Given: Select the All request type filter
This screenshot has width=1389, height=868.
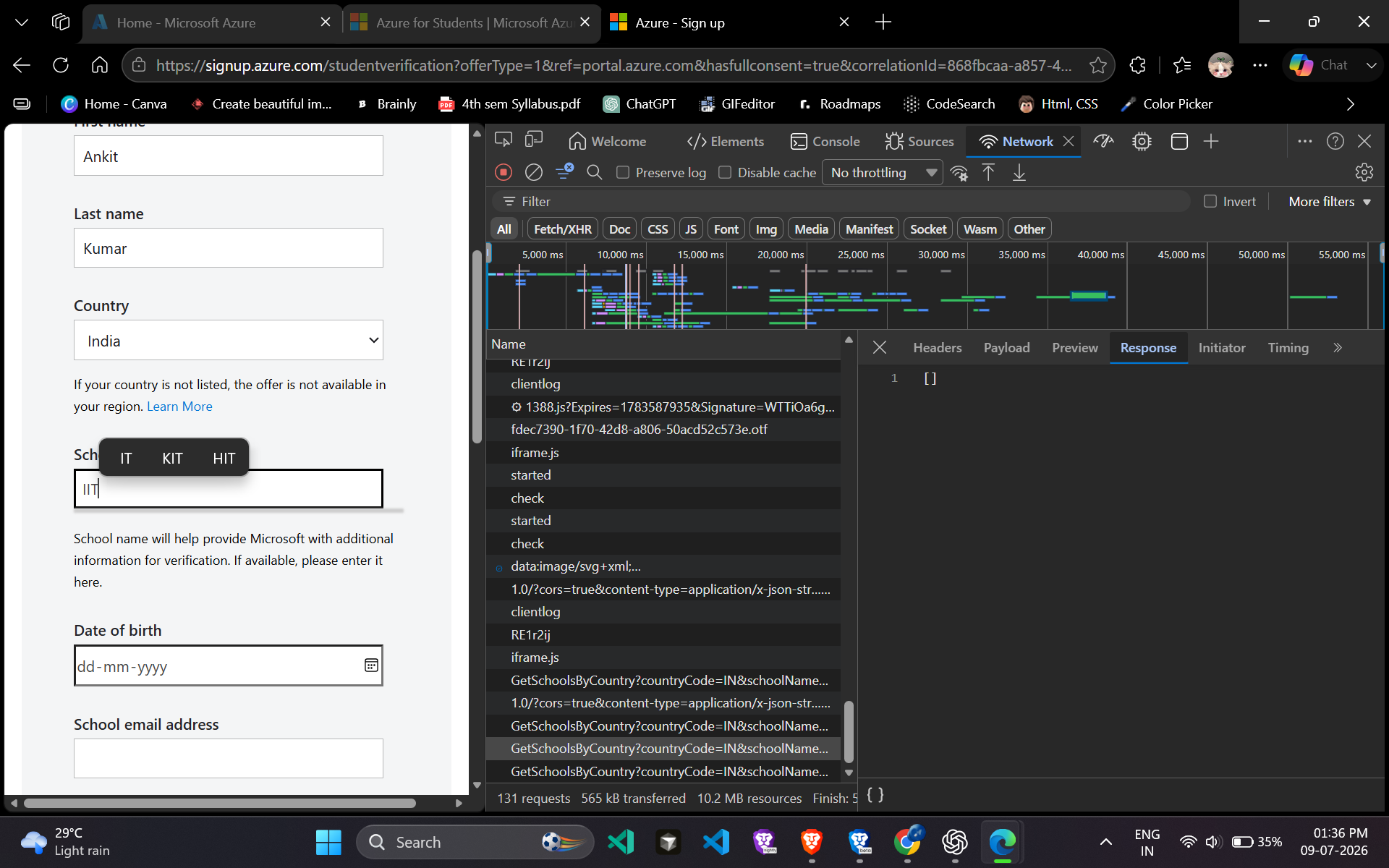Looking at the screenshot, I should (x=504, y=229).
